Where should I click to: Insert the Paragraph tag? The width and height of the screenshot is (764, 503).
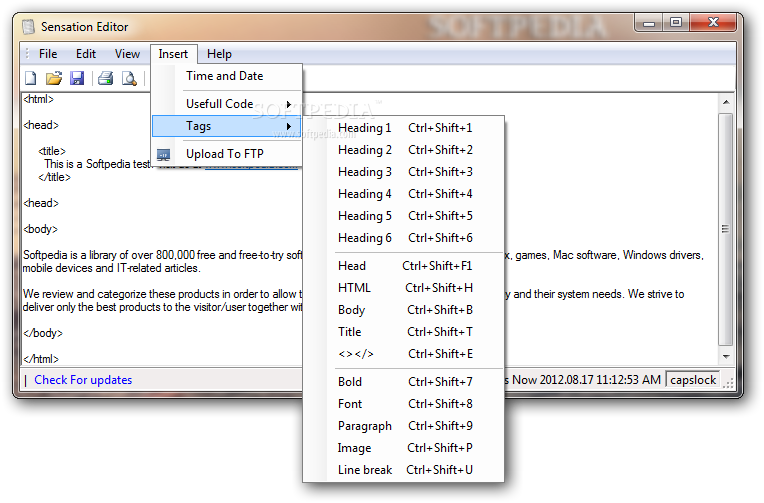[x=403, y=426]
